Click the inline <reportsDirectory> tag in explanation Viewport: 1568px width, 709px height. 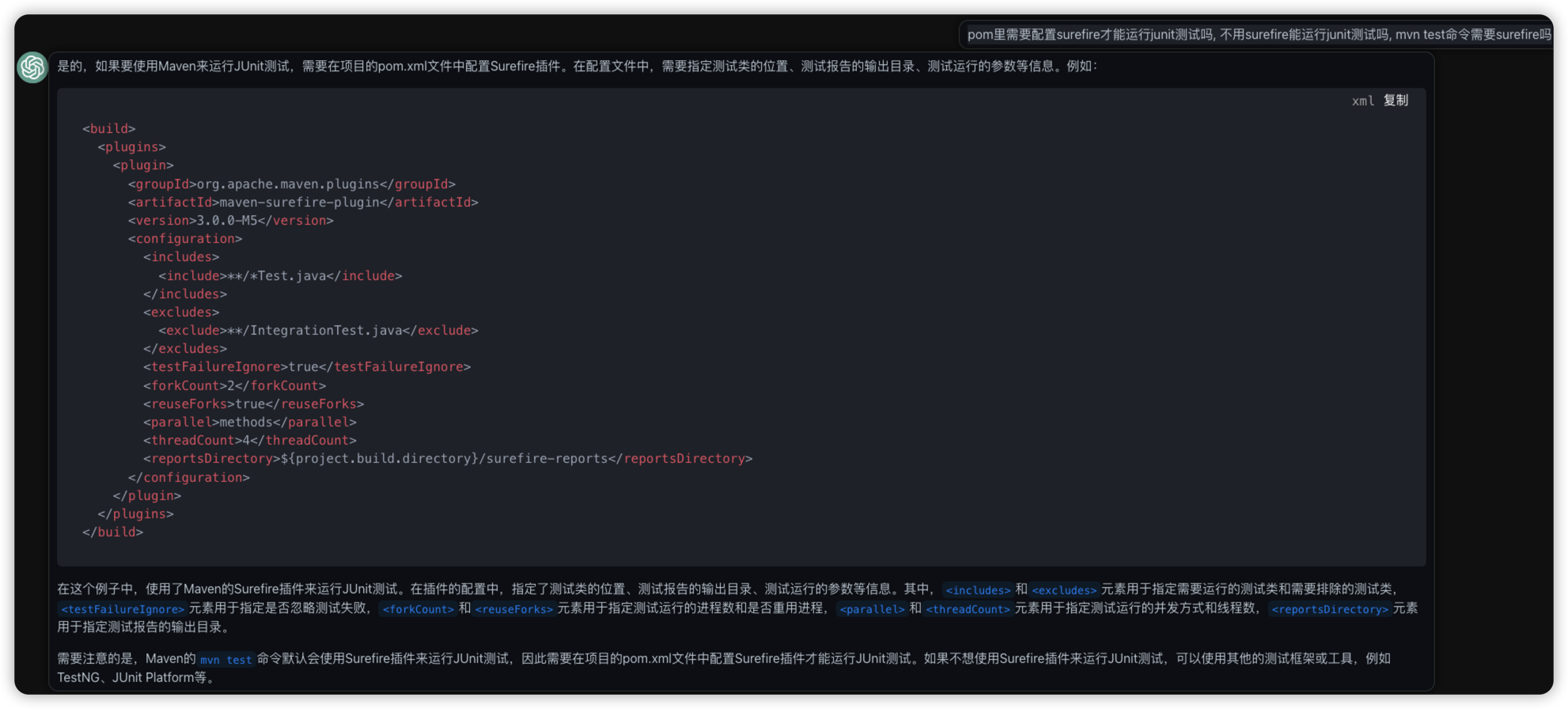[x=1329, y=609]
